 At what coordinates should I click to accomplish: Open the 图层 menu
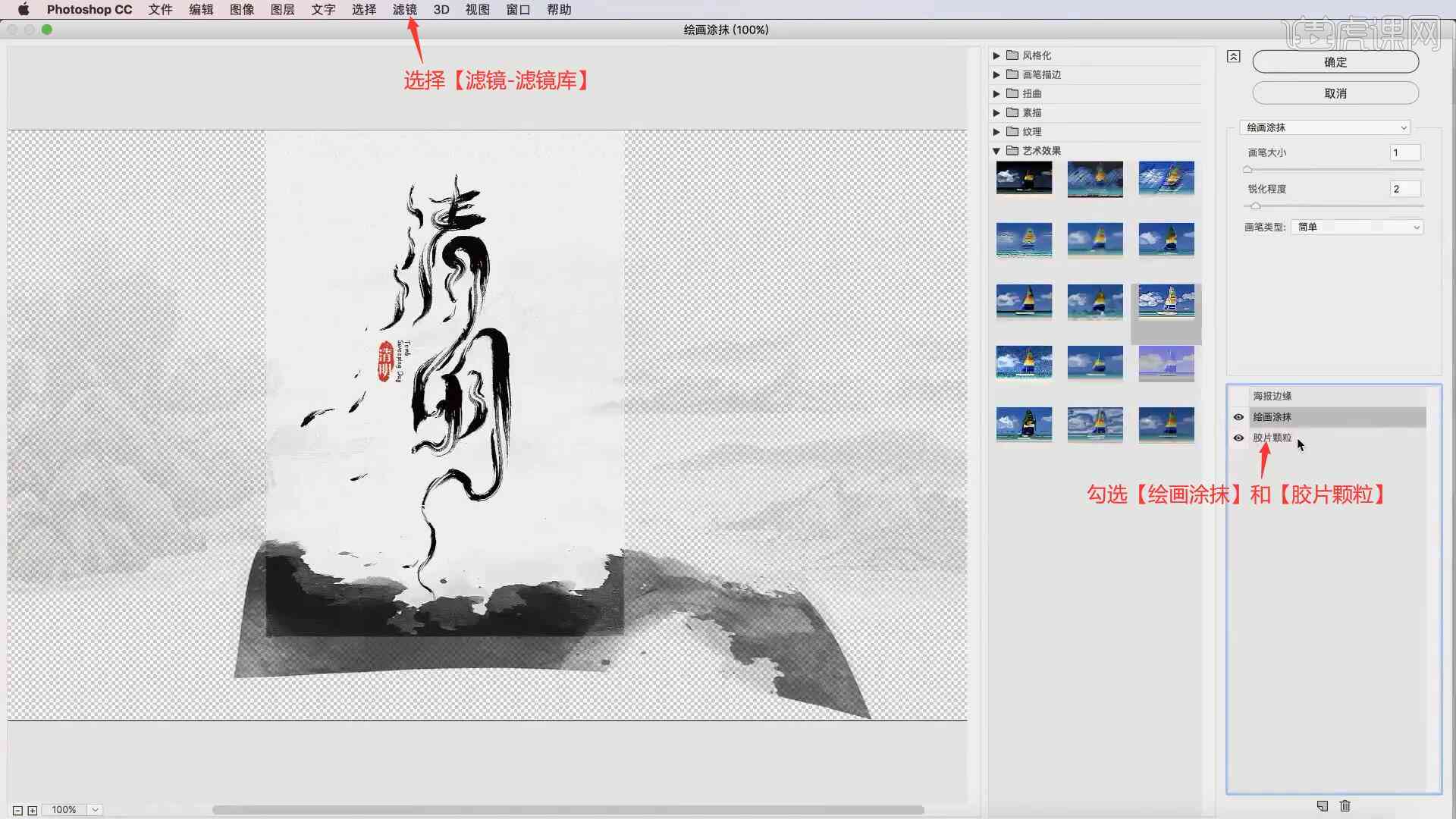282,9
